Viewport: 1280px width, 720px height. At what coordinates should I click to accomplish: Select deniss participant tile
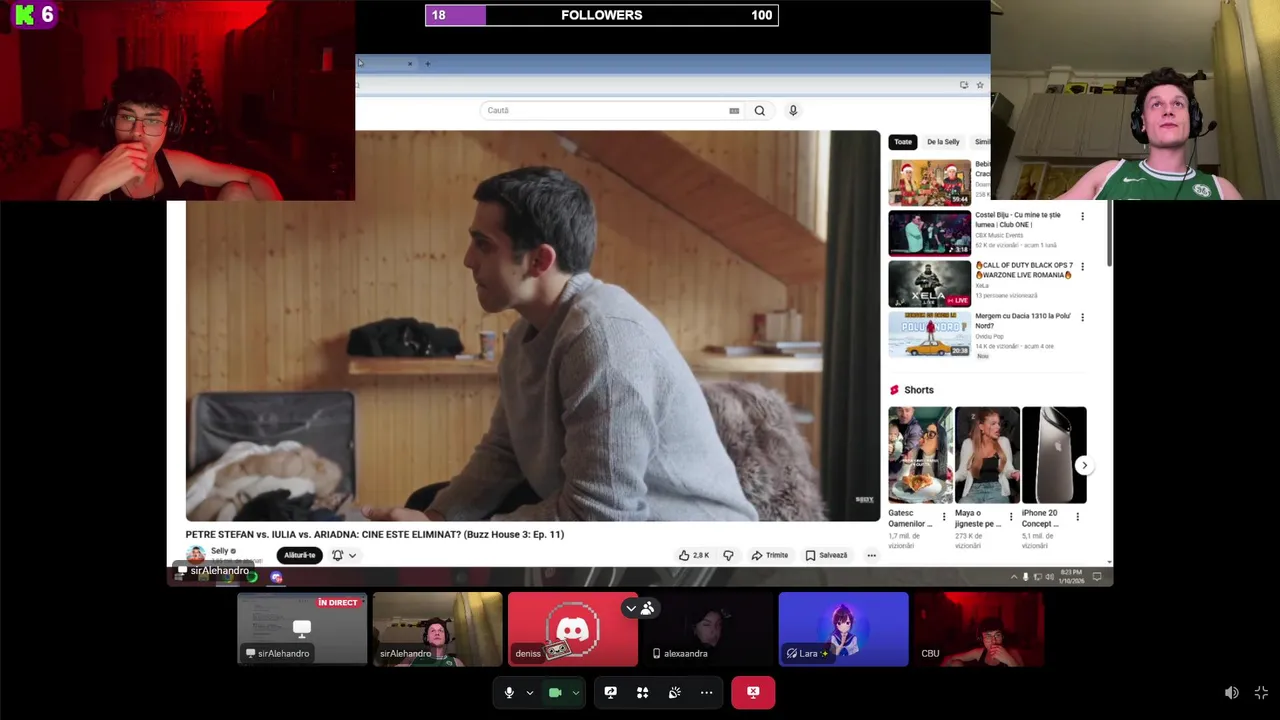572,629
